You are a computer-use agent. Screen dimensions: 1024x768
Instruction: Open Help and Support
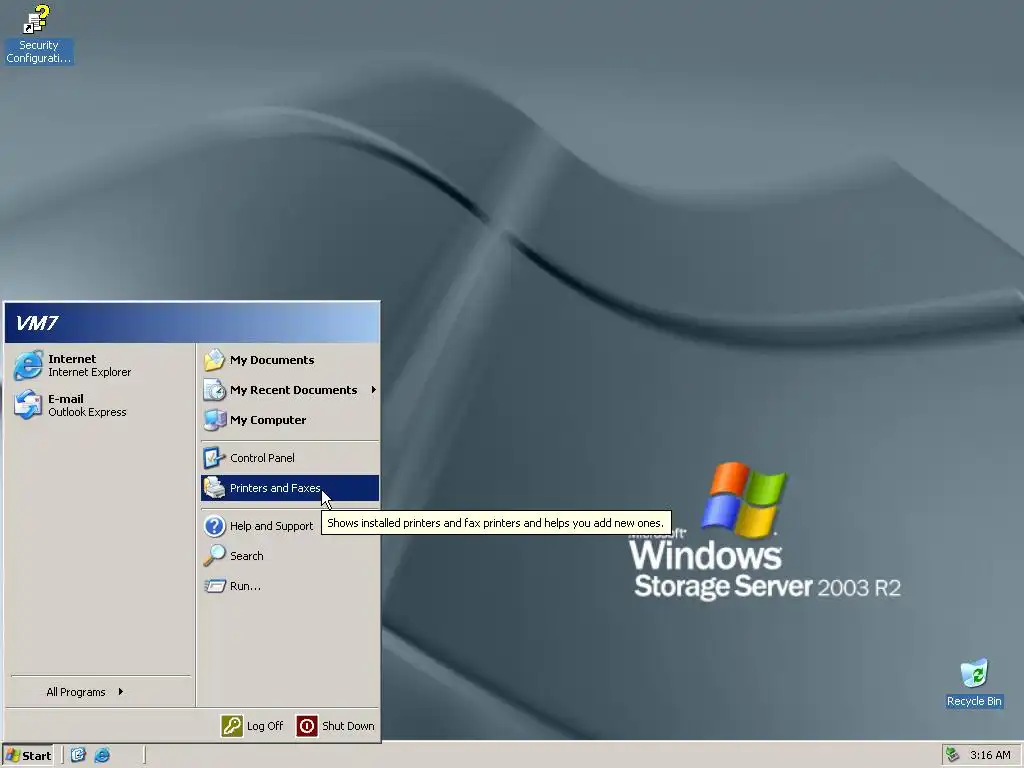coord(289,526)
